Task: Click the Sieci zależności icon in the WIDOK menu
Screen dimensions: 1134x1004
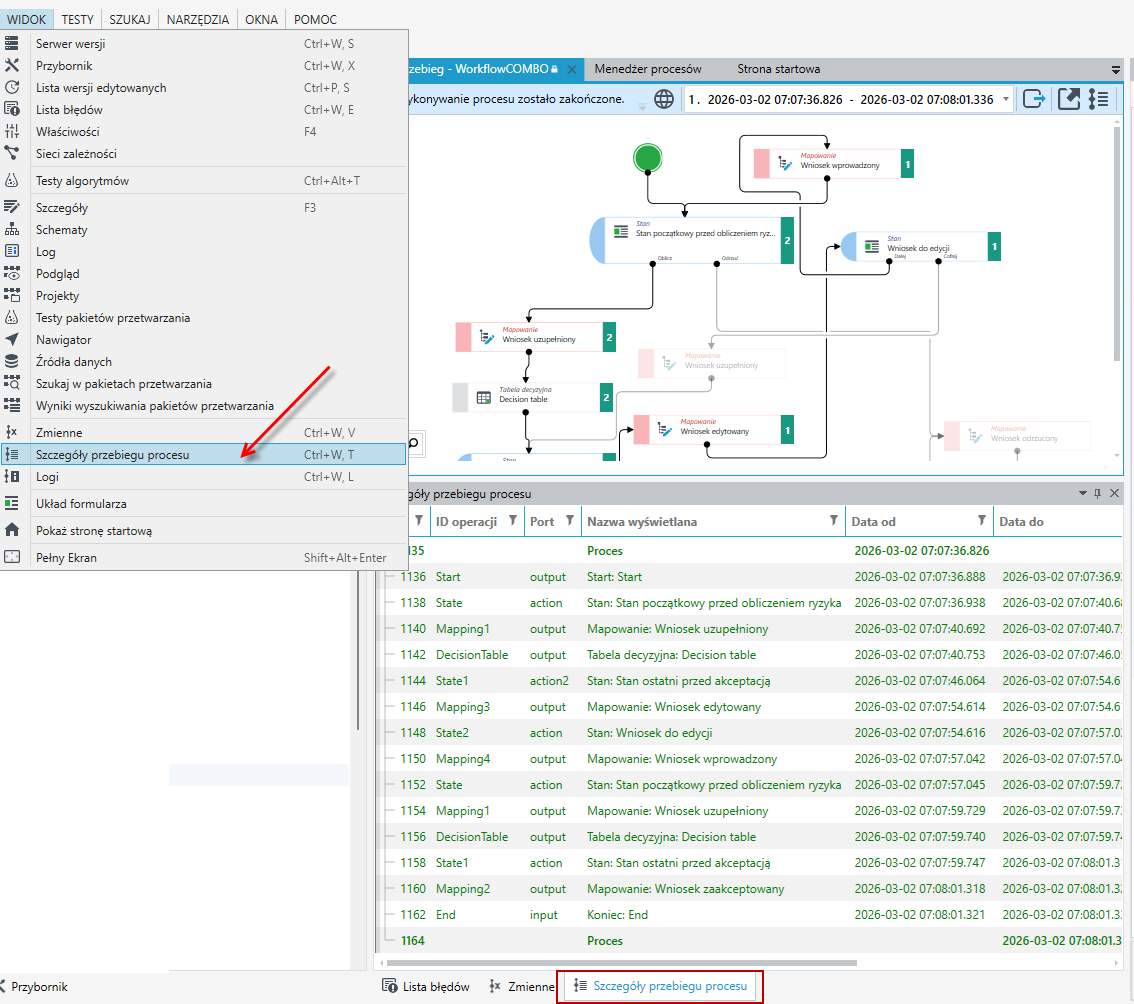Action: (x=12, y=153)
